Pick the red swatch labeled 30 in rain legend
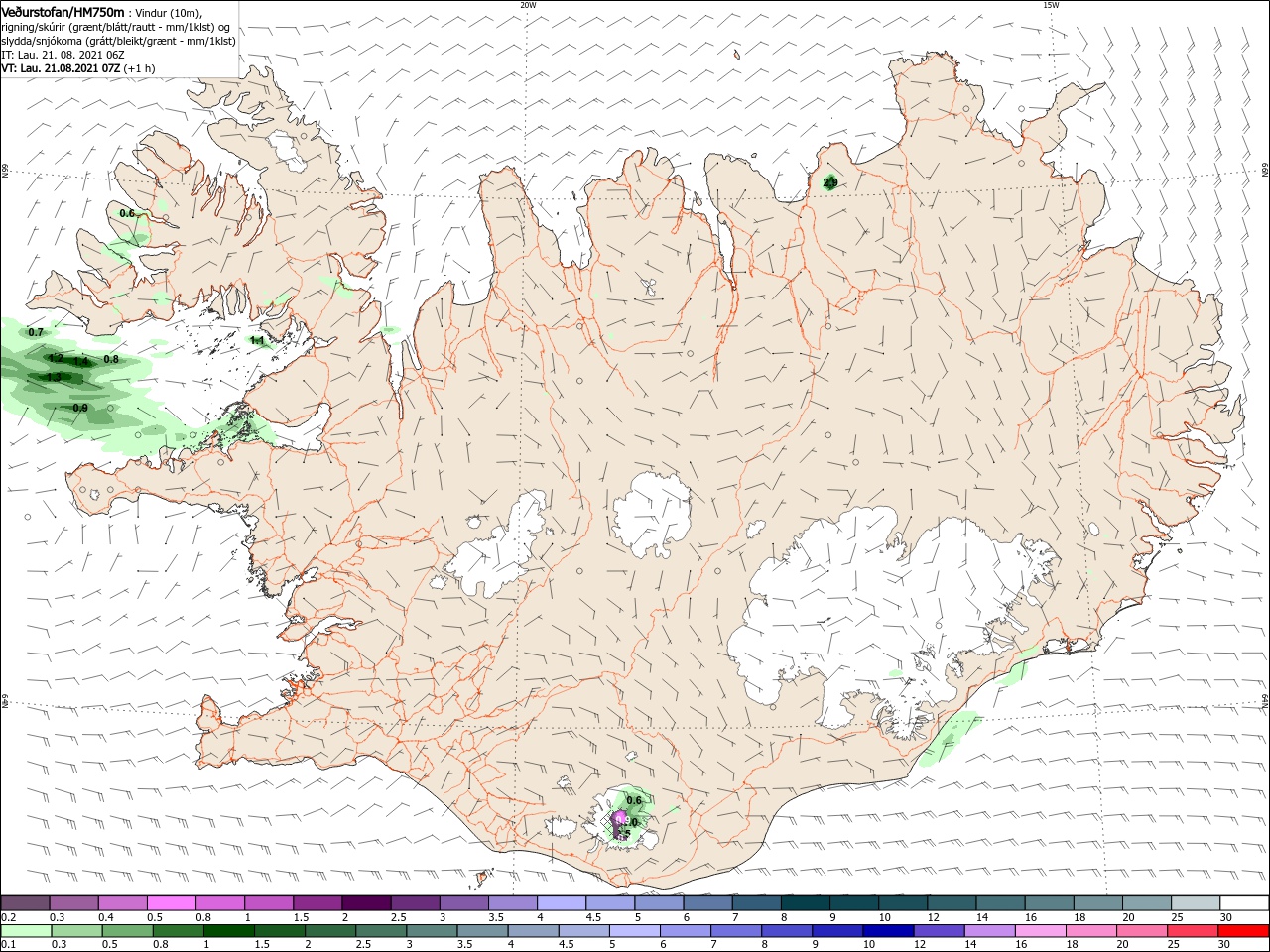This screenshot has width=1270, height=952. (1245, 931)
